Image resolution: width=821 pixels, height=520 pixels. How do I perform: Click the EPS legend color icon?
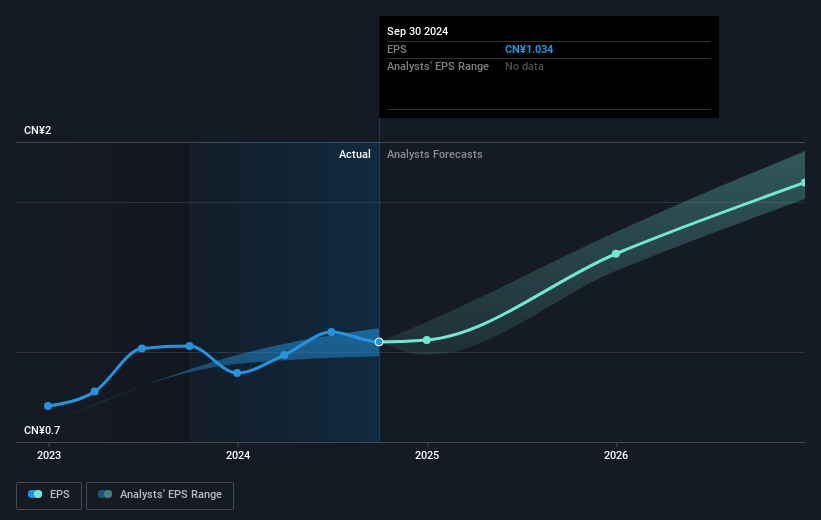tap(35, 494)
